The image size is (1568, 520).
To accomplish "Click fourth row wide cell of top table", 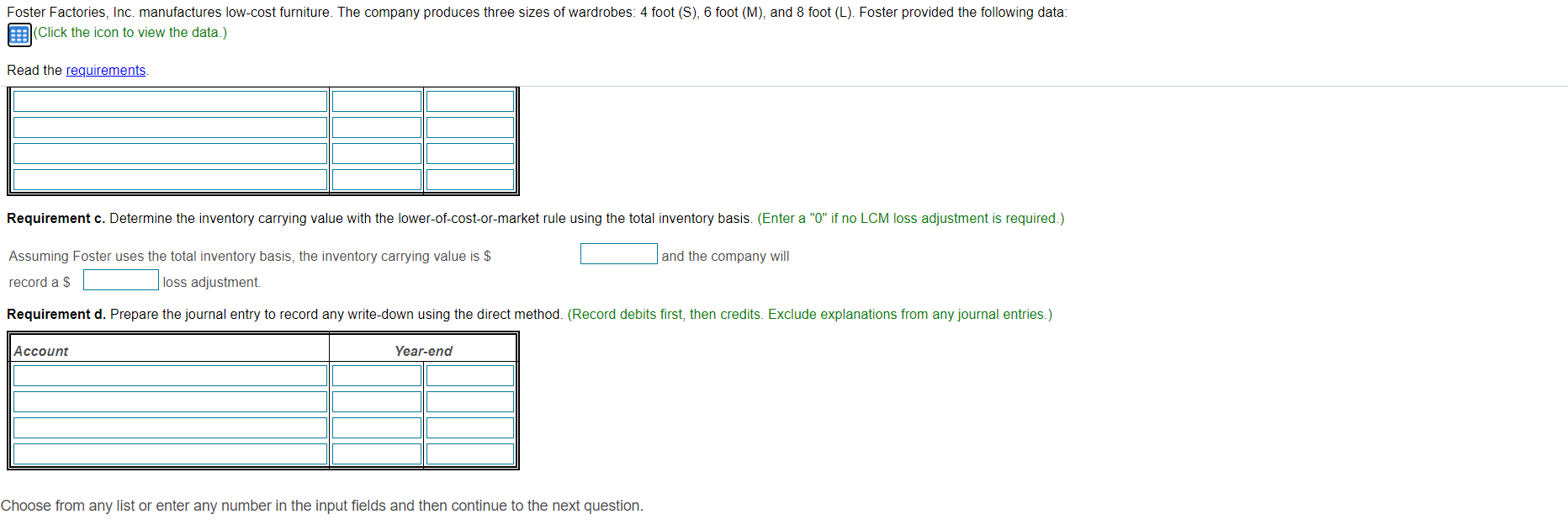I will (170, 179).
